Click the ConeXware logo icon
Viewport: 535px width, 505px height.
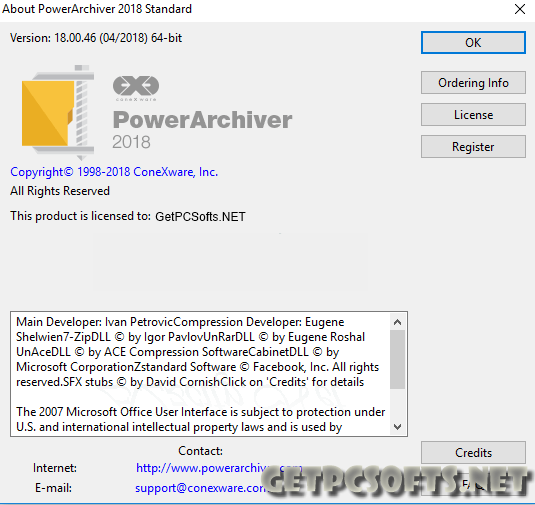tap(136, 88)
